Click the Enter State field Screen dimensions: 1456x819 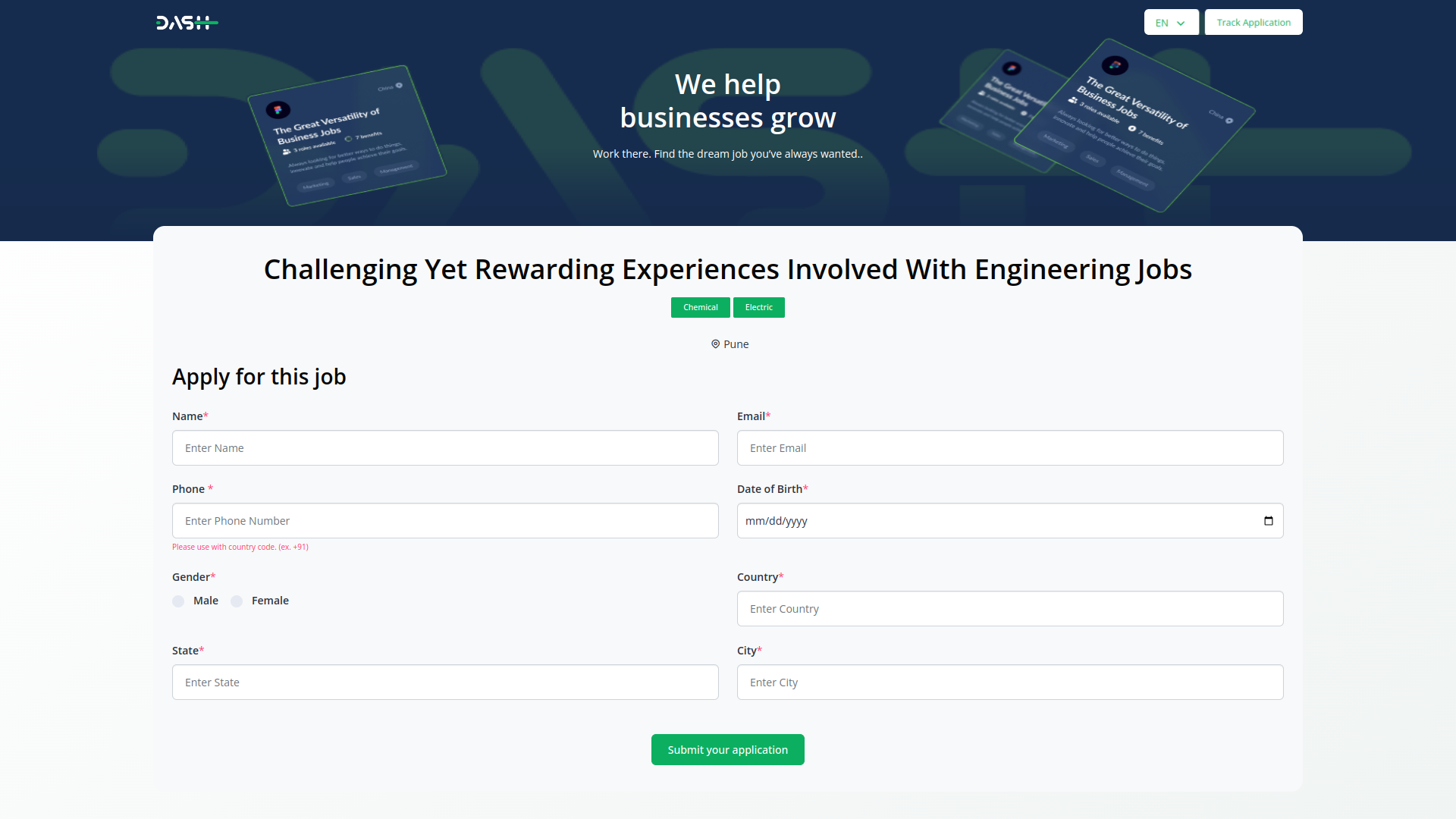click(x=445, y=682)
